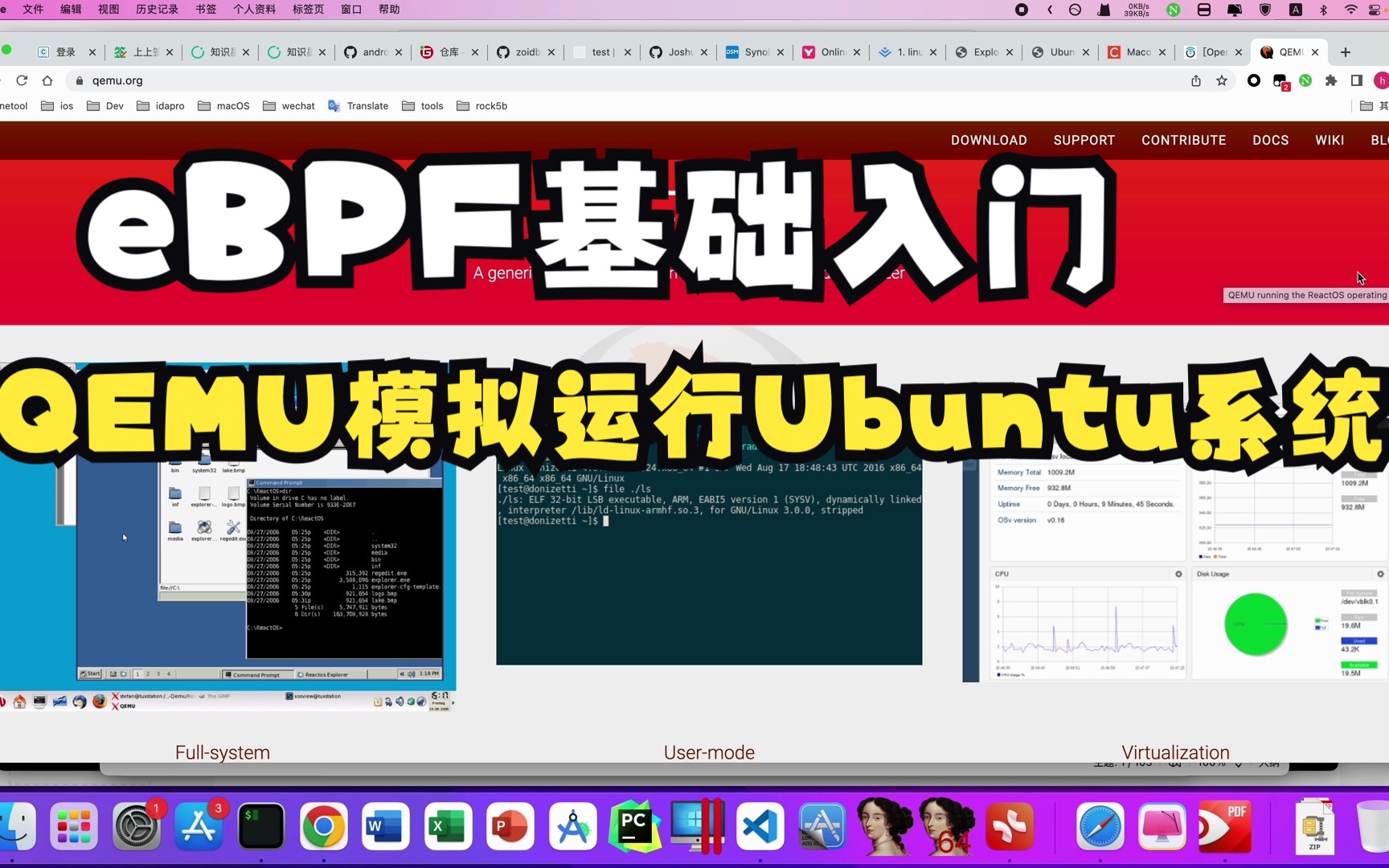Open the tools bookmarks folder

[422, 105]
